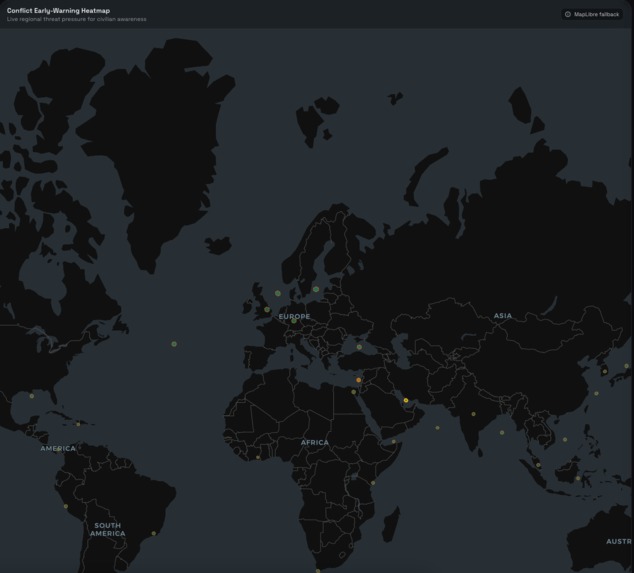Select the marker in the East China Sea
The width and height of the screenshot is (634, 573).
pyautogui.click(x=596, y=393)
